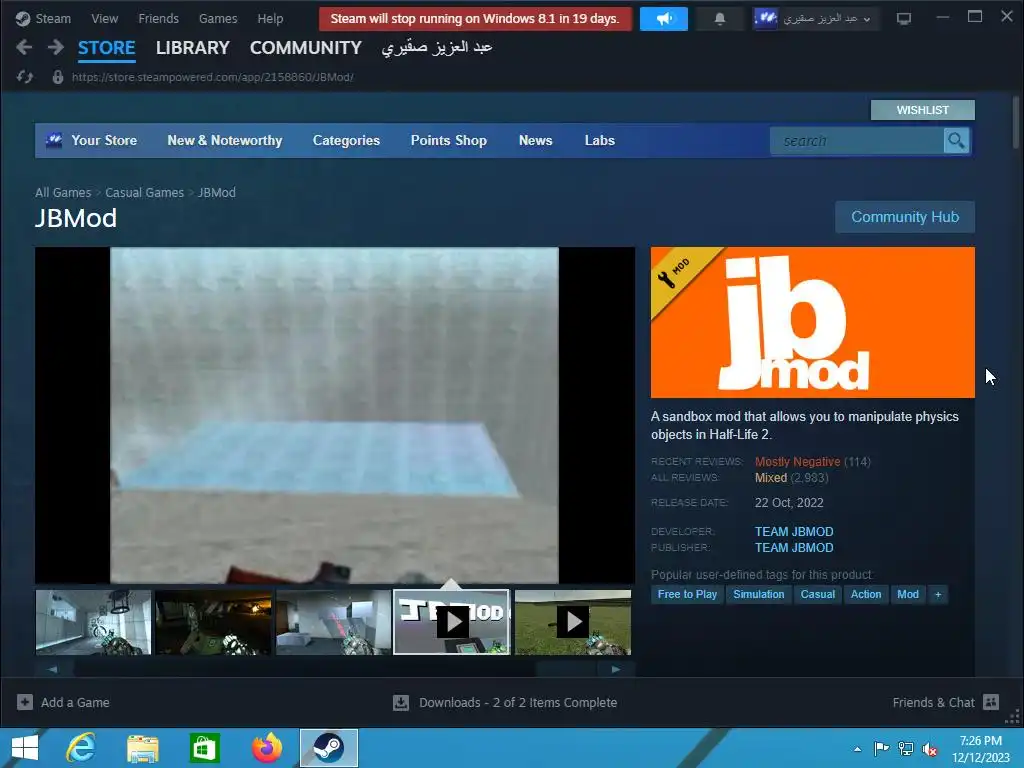This screenshot has height=768, width=1024.
Task: Open the Downloads icon in footer
Action: (x=401, y=702)
